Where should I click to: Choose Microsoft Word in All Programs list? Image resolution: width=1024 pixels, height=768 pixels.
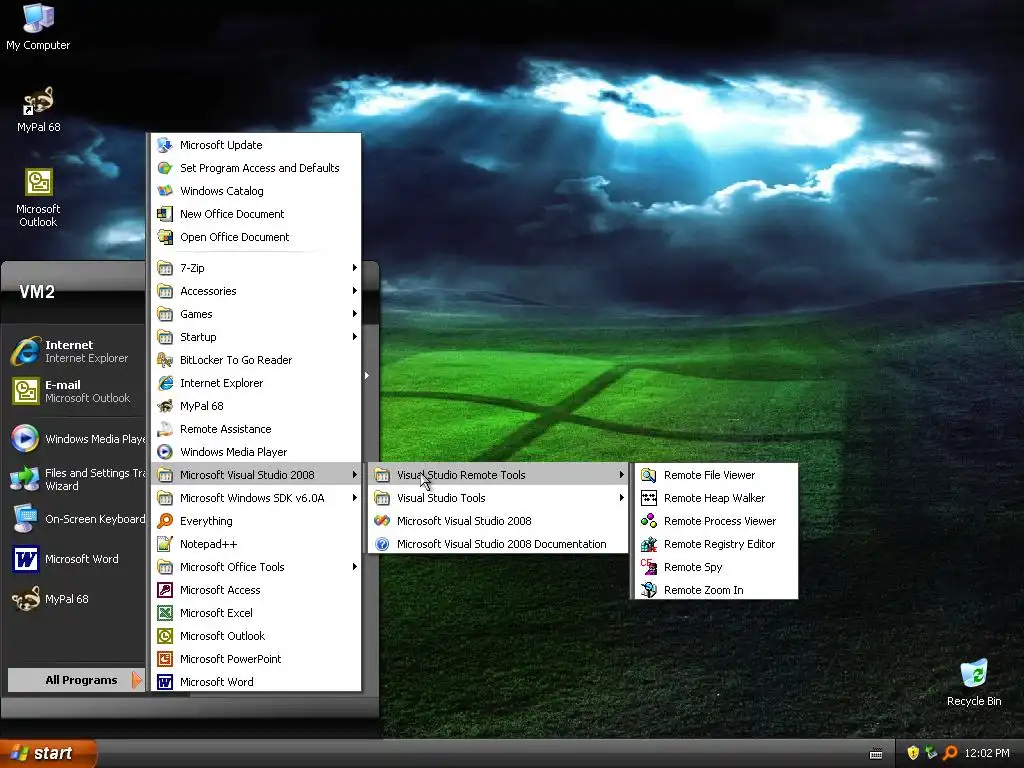[256, 682]
